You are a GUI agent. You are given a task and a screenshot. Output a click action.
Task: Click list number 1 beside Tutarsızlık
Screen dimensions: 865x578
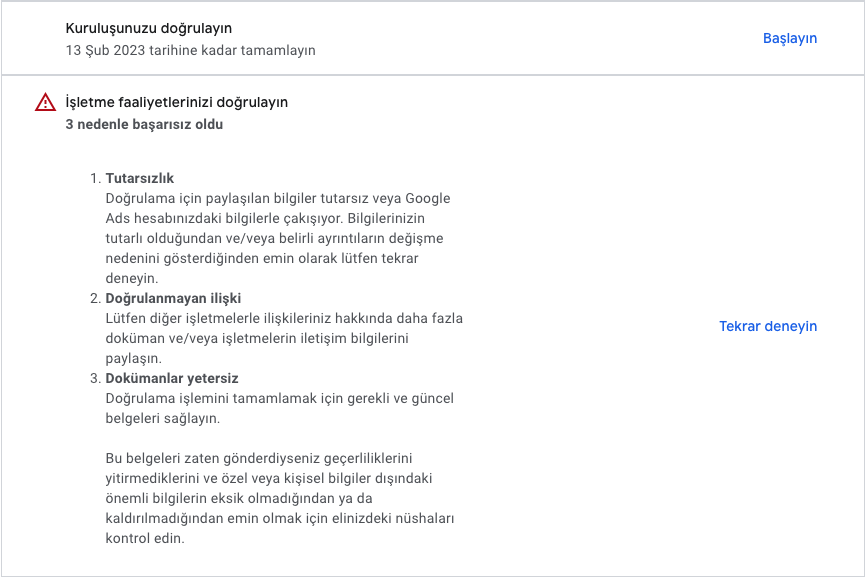[x=95, y=179]
